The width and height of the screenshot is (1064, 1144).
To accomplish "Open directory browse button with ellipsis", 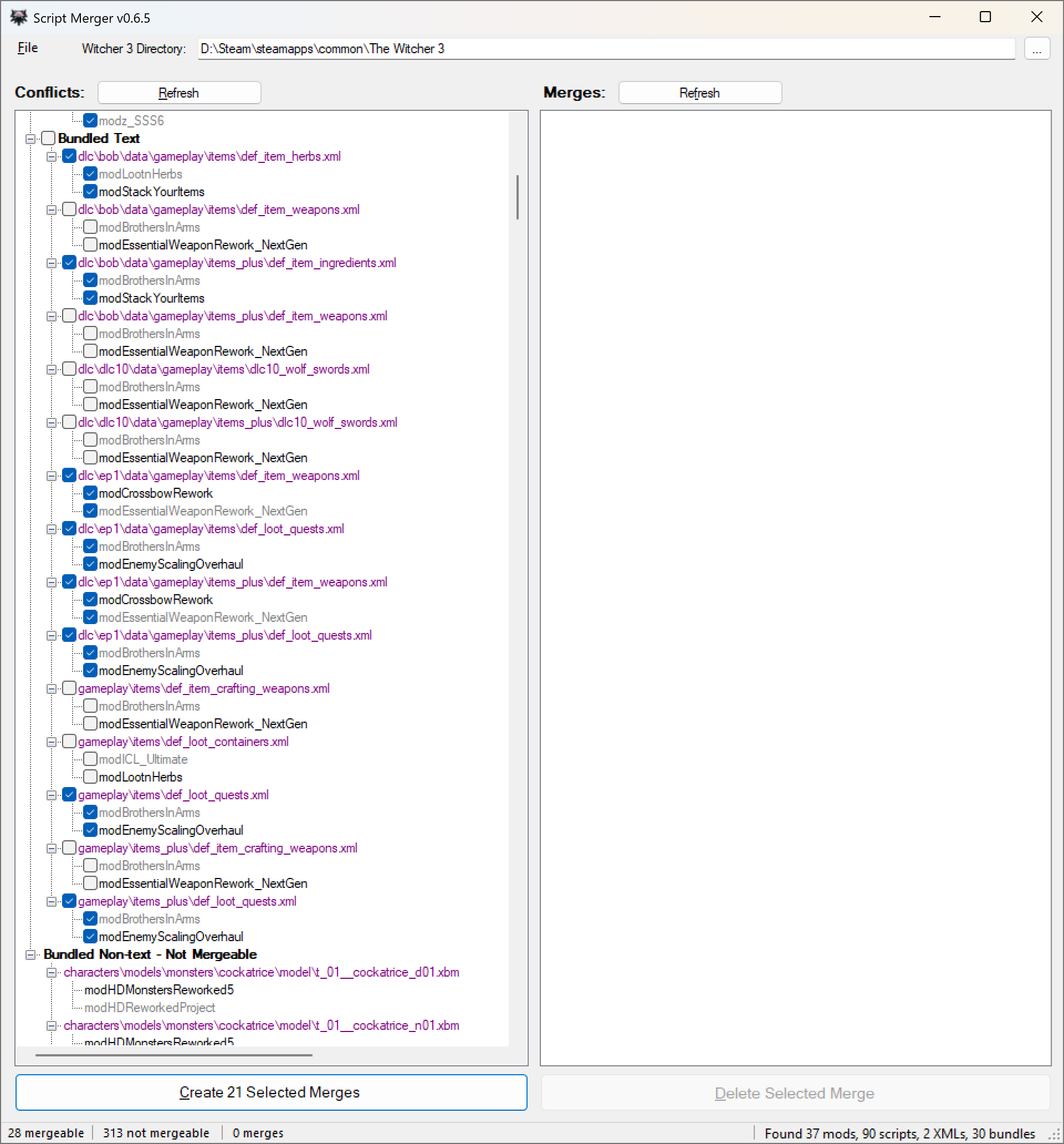I will [x=1037, y=49].
